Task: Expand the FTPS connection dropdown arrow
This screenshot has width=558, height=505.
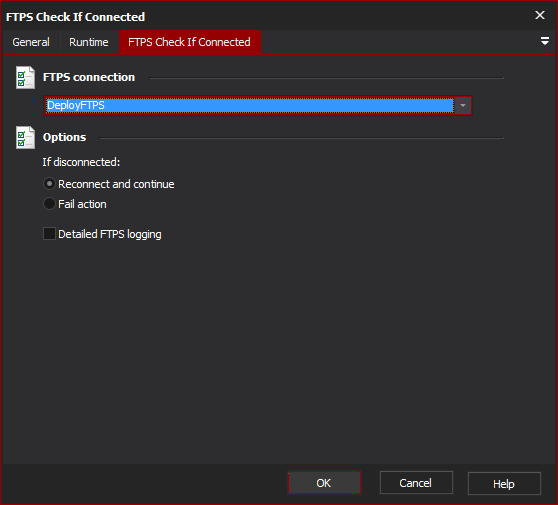Action: point(463,106)
